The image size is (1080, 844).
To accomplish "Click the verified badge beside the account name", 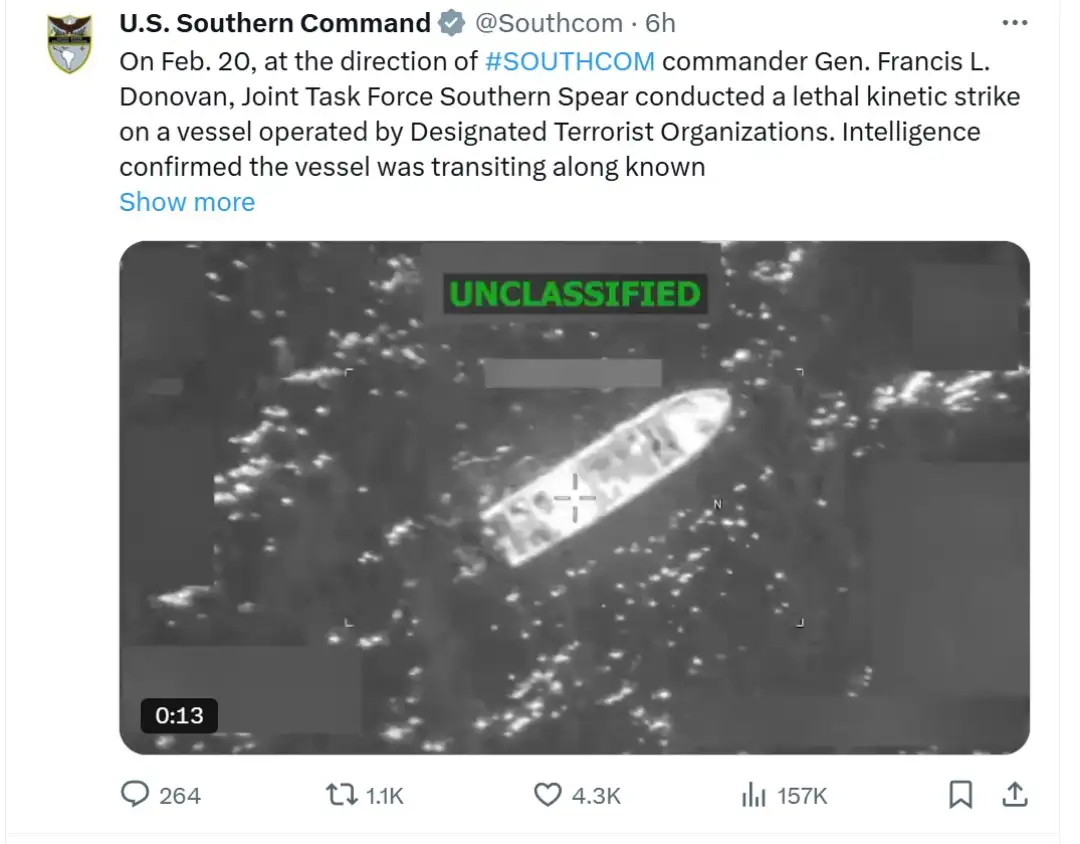I will [453, 23].
